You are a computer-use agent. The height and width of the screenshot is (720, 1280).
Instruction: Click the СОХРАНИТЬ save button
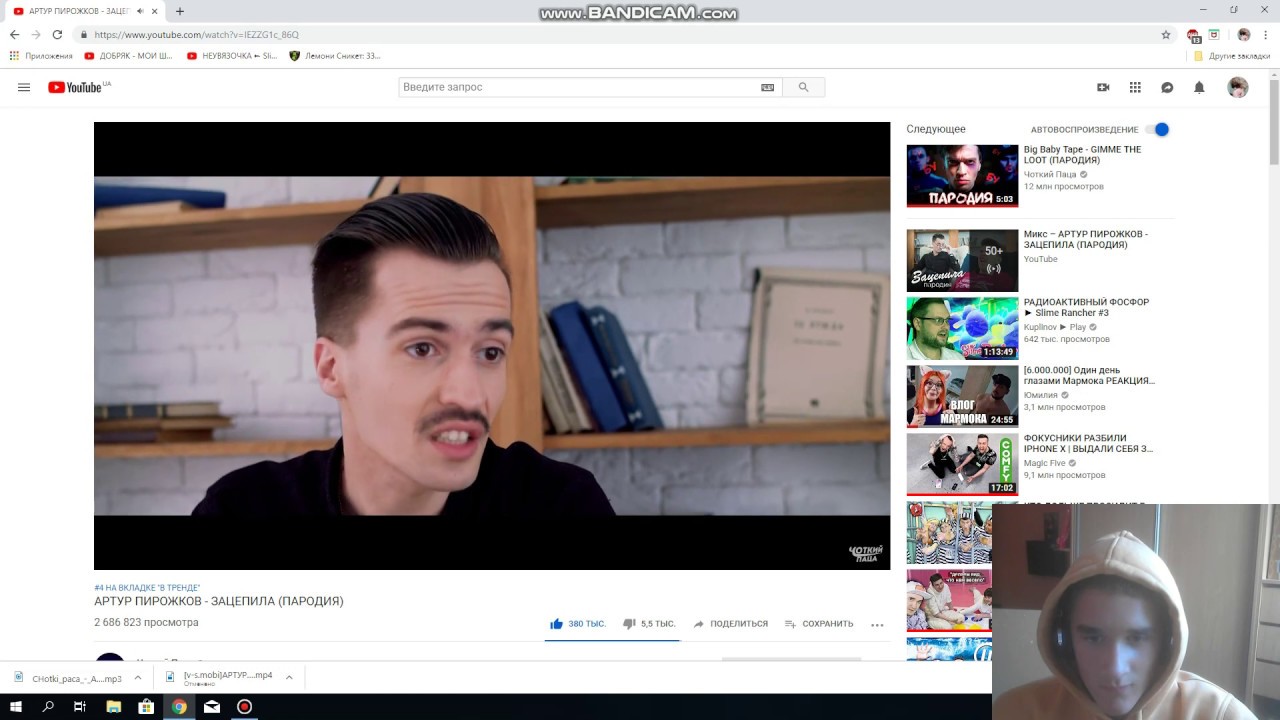[x=818, y=624]
